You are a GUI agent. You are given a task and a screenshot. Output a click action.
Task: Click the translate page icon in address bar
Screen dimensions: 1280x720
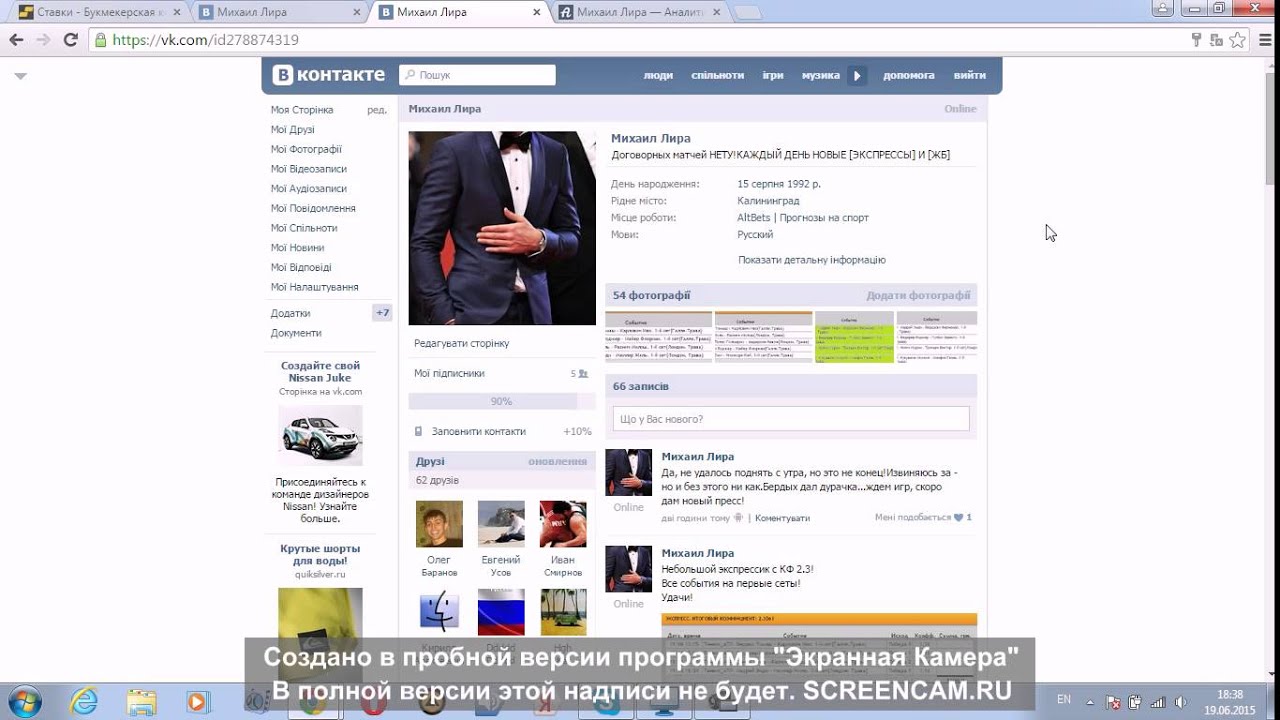point(1216,40)
